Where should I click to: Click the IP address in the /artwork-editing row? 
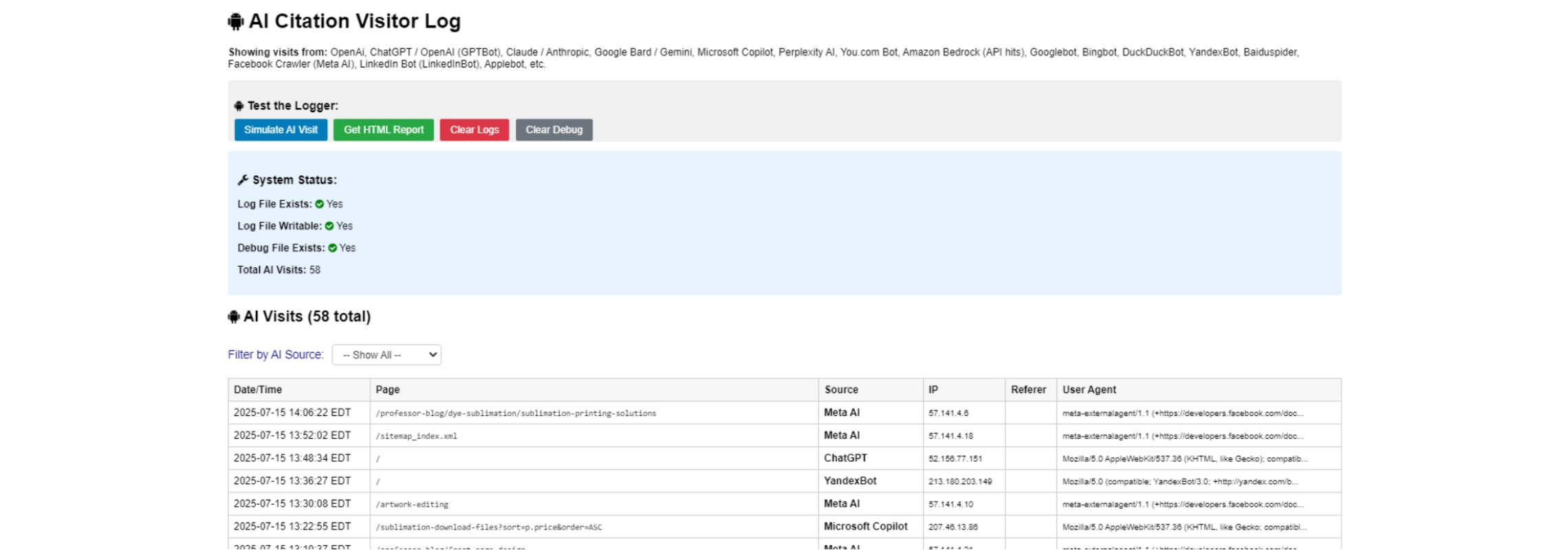coord(950,505)
